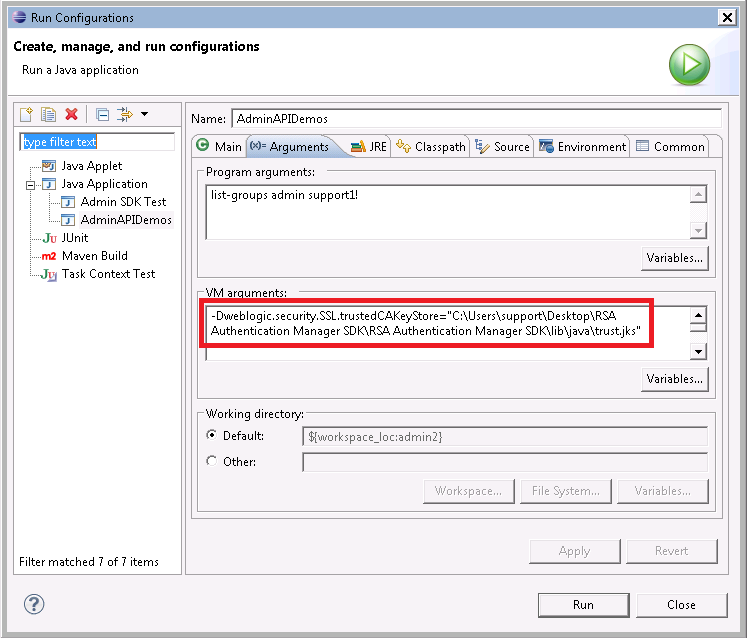
Task: Click the Name text field
Action: pyautogui.click(x=475, y=119)
